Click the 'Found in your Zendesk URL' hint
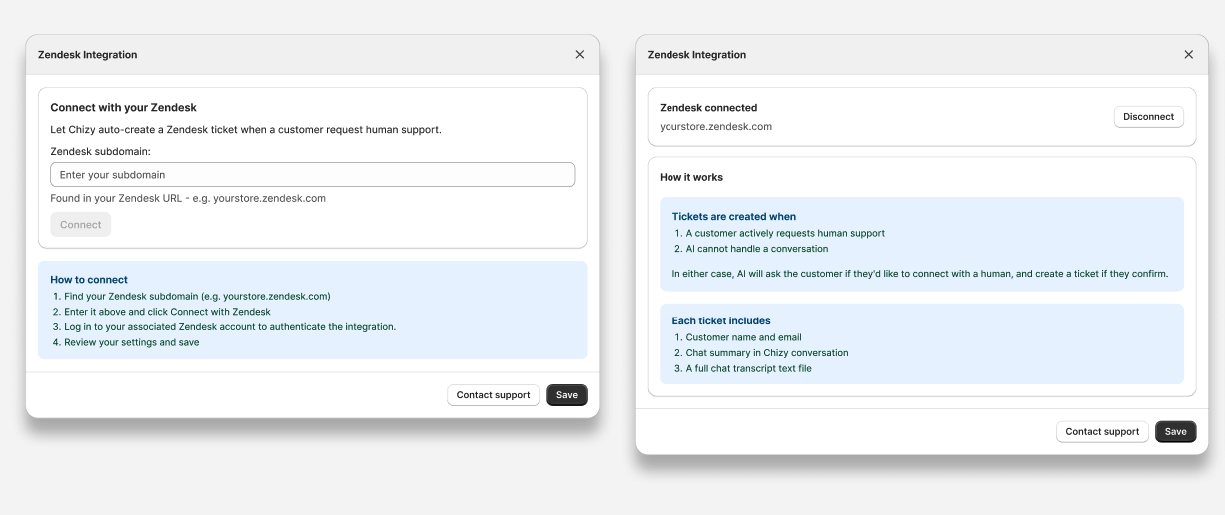Screen dimensions: 1225x515 pos(188,198)
